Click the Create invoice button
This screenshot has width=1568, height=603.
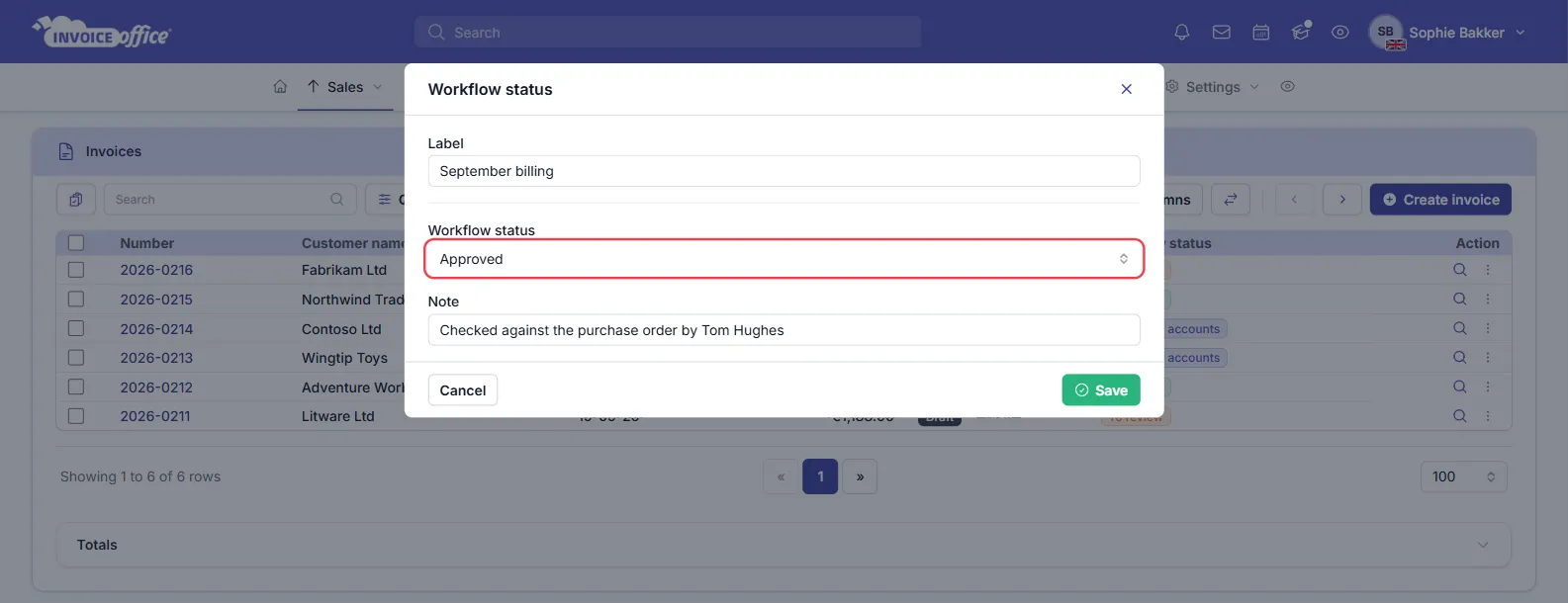click(x=1440, y=200)
